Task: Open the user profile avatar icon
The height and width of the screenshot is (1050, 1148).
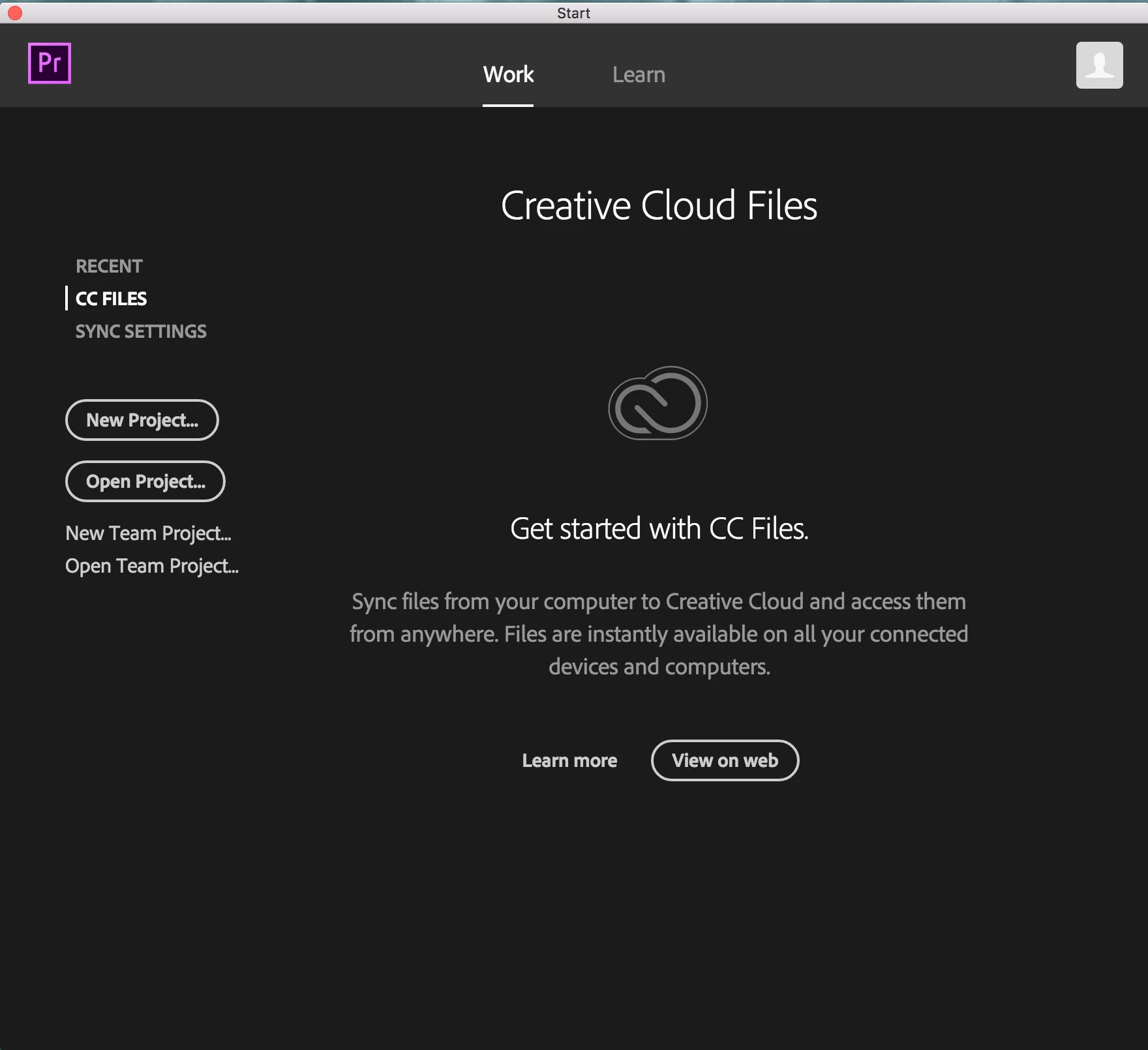Action: [x=1099, y=65]
